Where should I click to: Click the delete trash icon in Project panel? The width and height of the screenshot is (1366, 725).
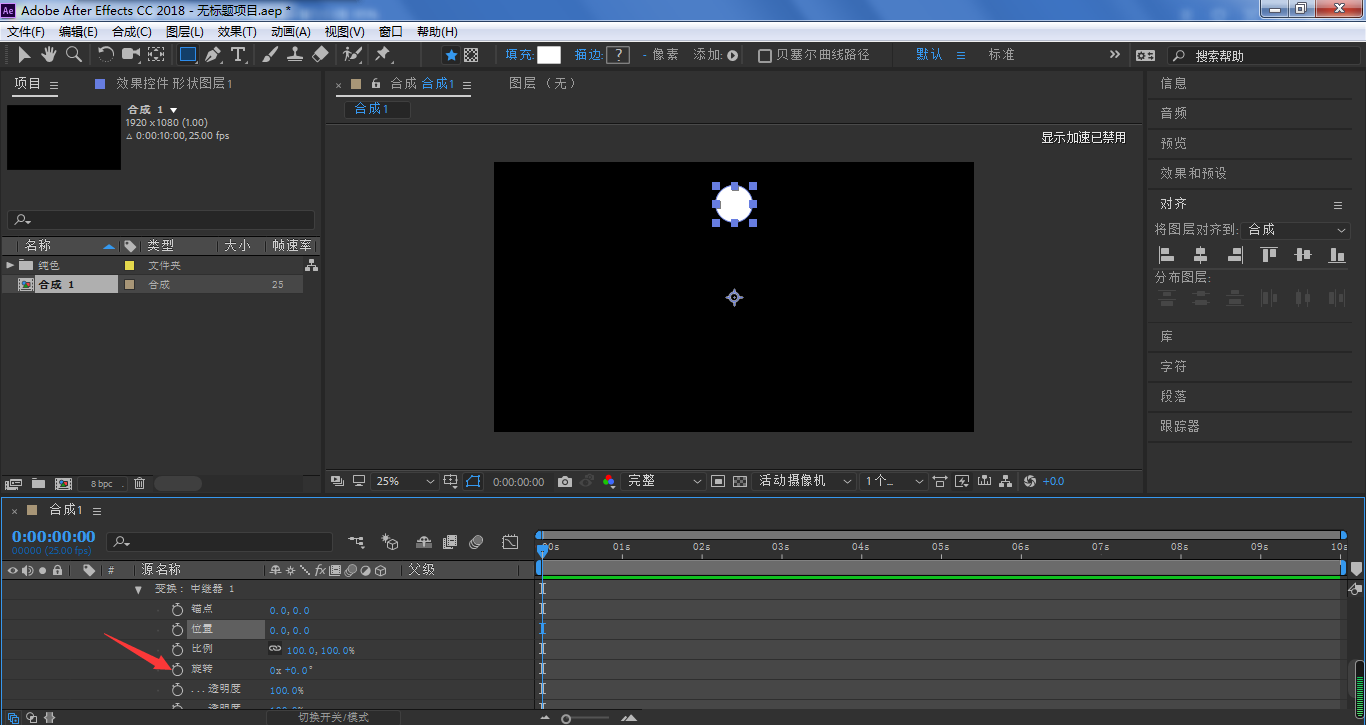click(139, 484)
